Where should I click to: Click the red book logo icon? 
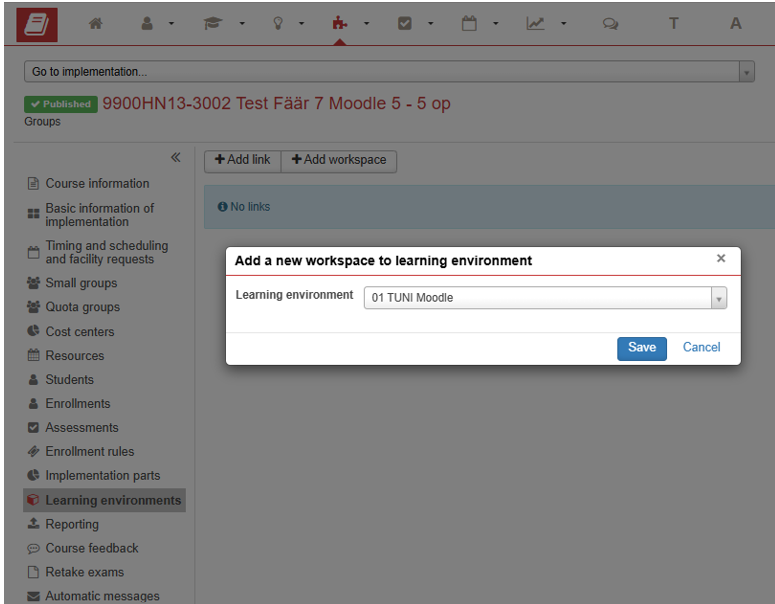tap(37, 24)
